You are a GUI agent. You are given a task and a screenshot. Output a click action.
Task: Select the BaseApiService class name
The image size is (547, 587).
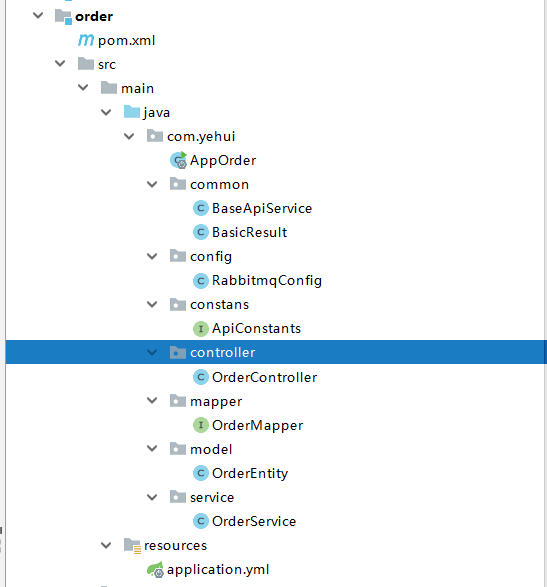[262, 209]
